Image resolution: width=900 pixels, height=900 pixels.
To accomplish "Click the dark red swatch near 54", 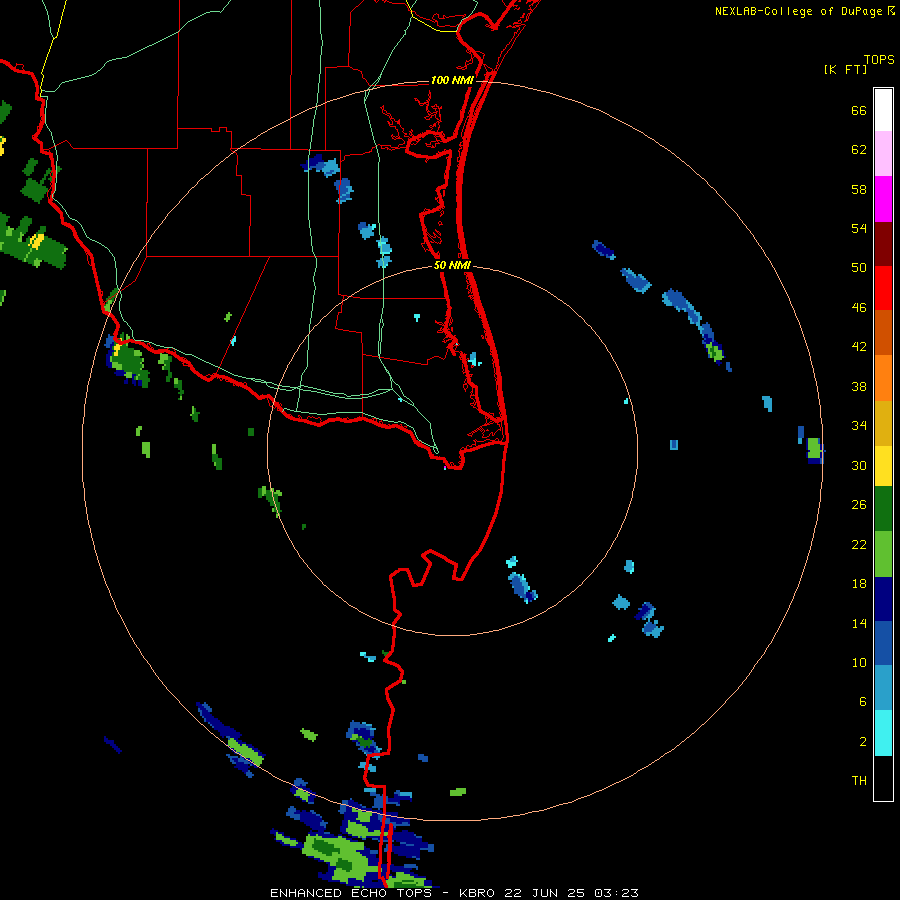I will click(x=883, y=244).
